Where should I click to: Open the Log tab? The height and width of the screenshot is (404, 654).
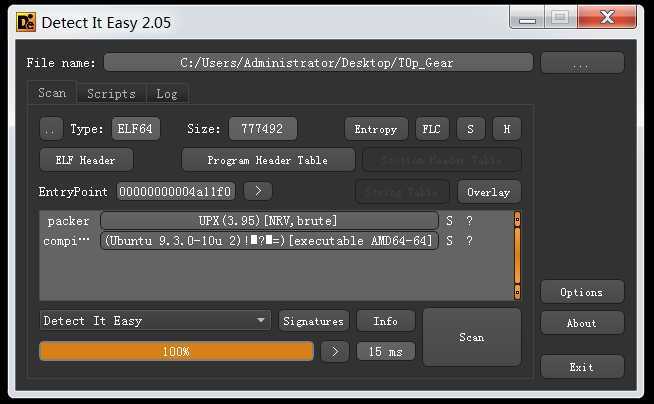[x=167, y=93]
